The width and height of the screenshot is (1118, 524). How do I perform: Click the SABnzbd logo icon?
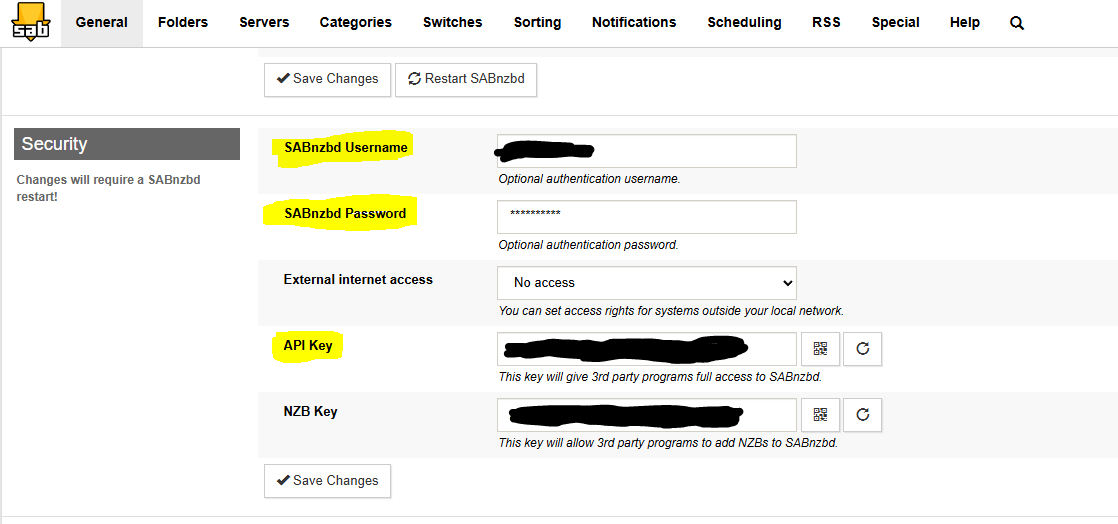click(31, 22)
